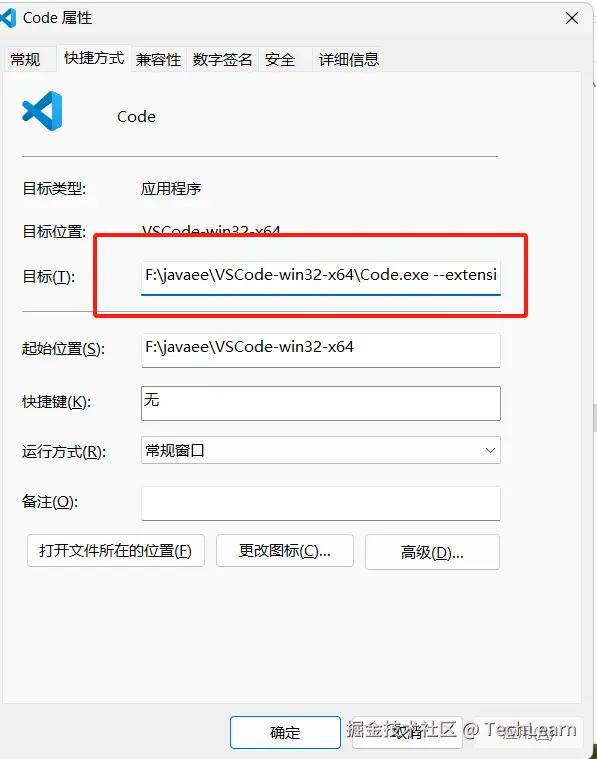
Task: Switch to the 安全 tab
Action: [x=280, y=60]
